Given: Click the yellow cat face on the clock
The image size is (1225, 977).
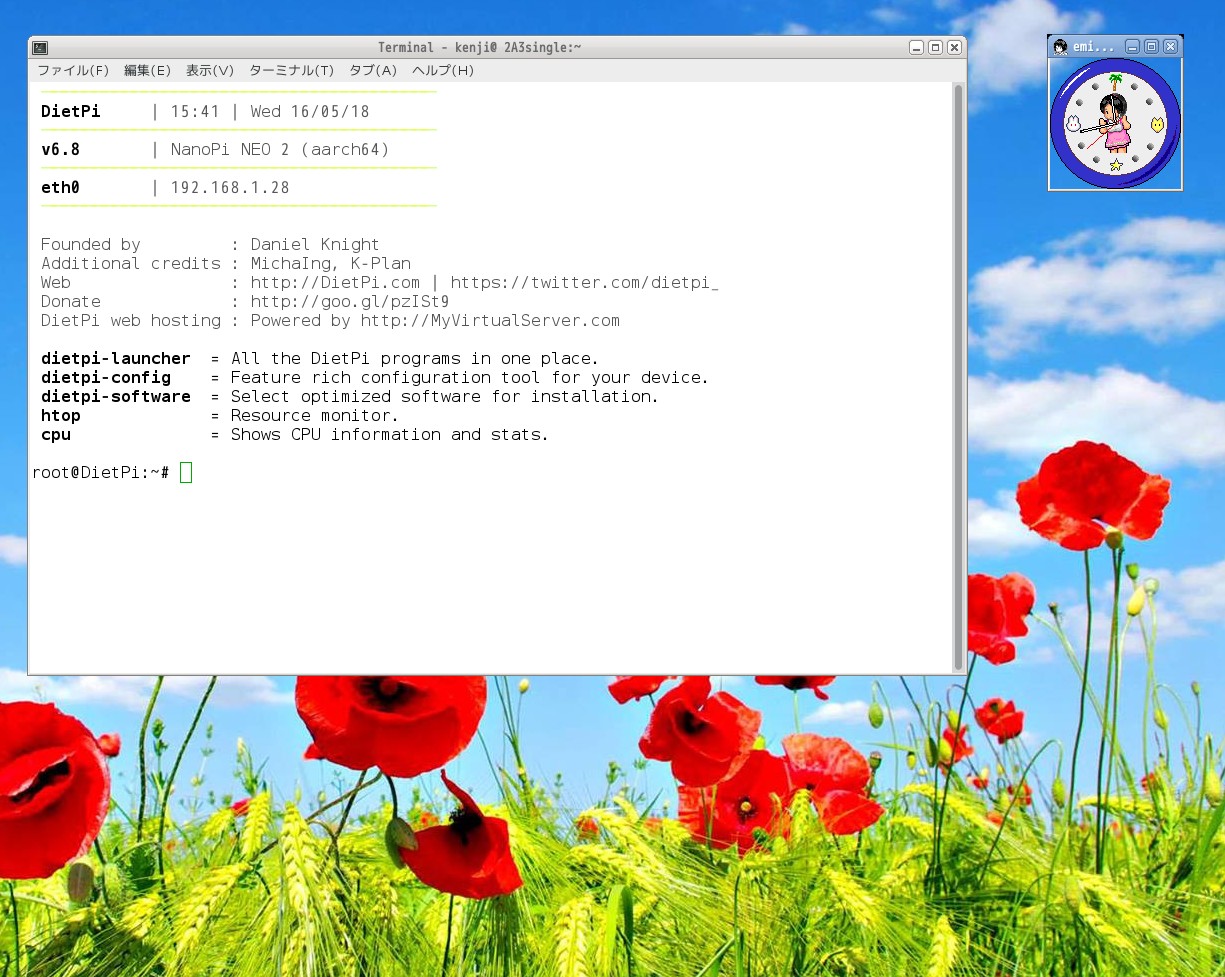Looking at the screenshot, I should click(1157, 125).
